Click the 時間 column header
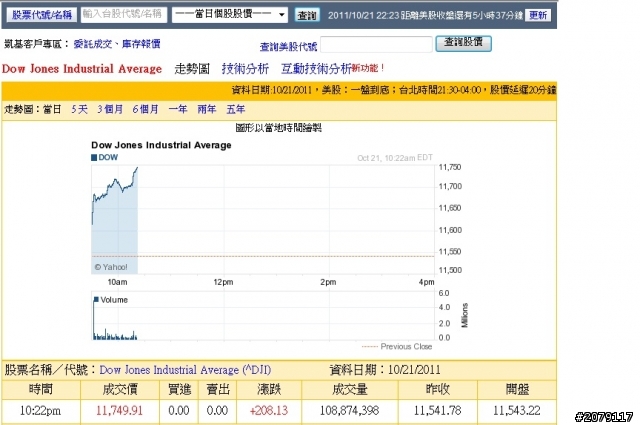640x425 pixels. (x=41, y=389)
